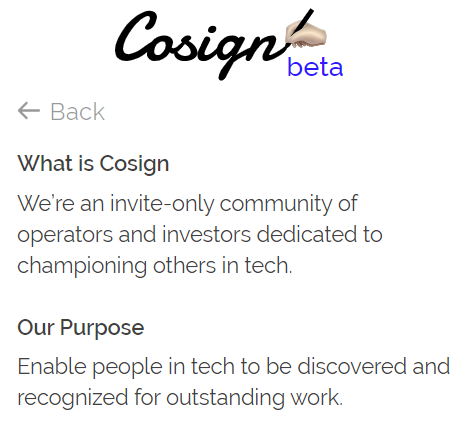Image resolution: width=465 pixels, height=427 pixels.
Task: Click the word "championing" in the paragraph
Action: 82,266
